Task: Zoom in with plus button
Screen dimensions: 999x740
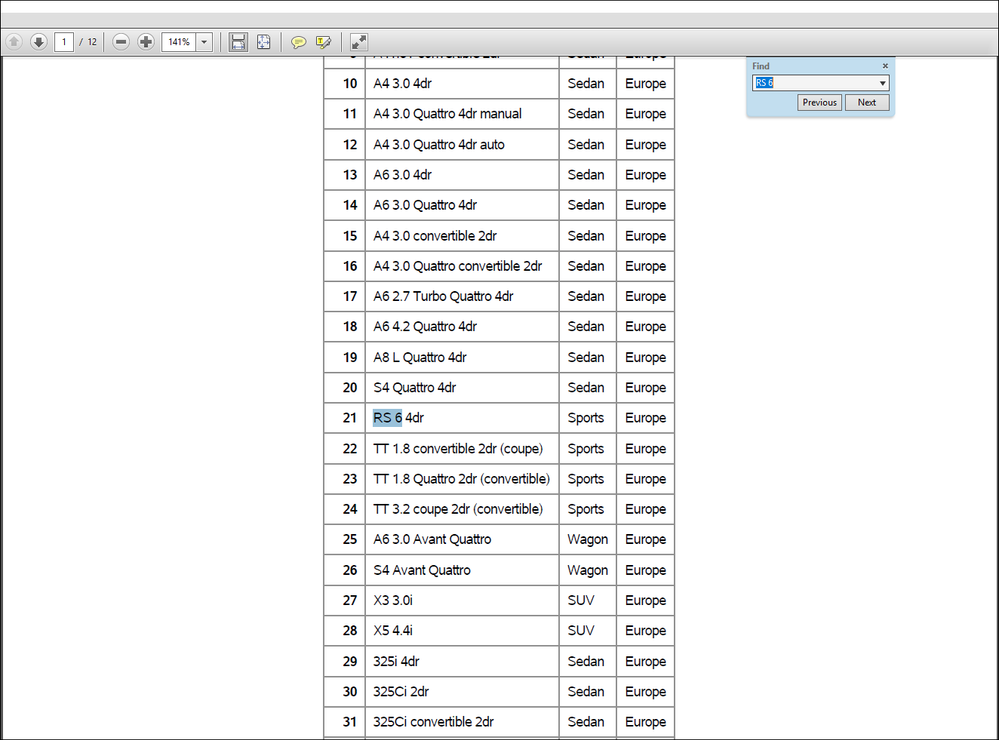Action: click(x=146, y=42)
